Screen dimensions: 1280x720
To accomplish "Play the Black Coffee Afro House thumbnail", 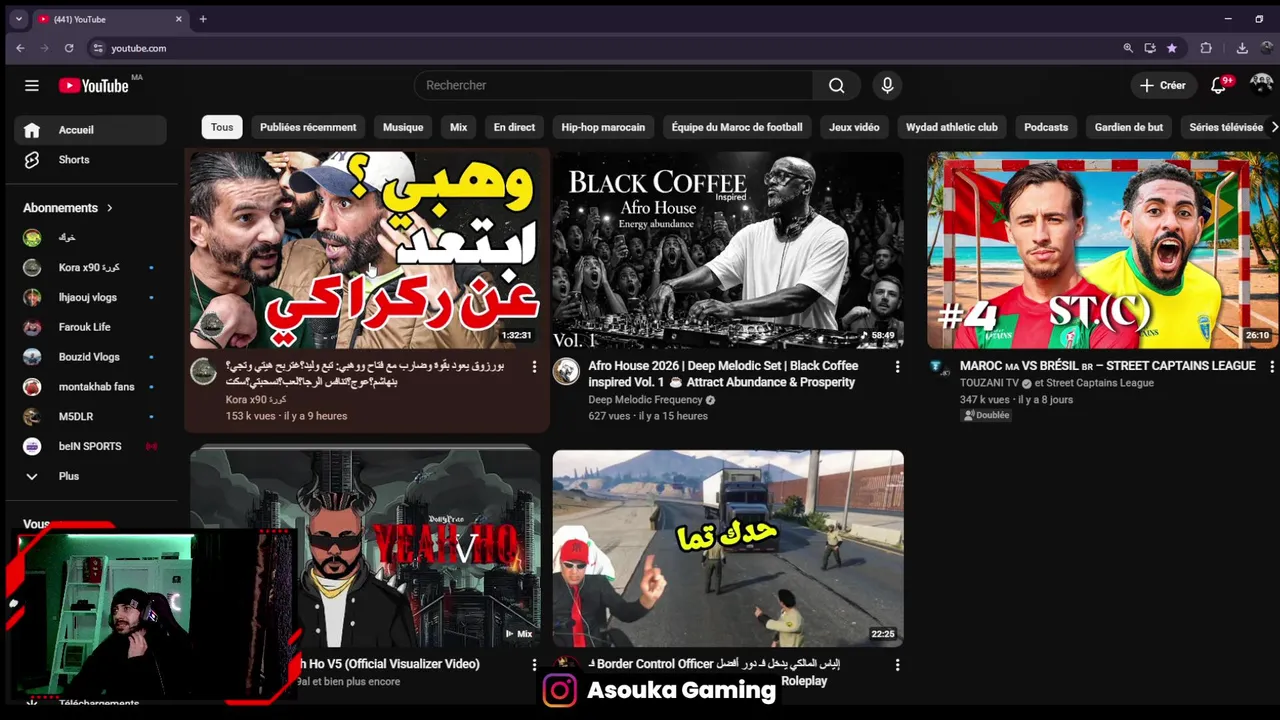I will tap(728, 250).
